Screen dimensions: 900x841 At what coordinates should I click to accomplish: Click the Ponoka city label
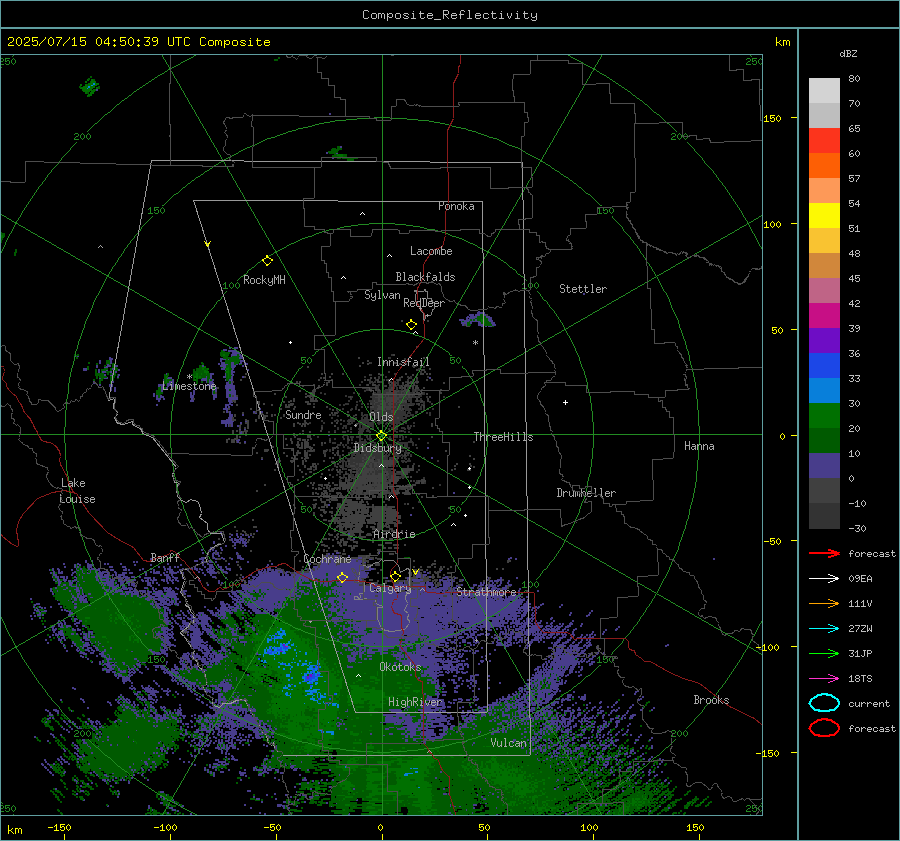click(456, 206)
